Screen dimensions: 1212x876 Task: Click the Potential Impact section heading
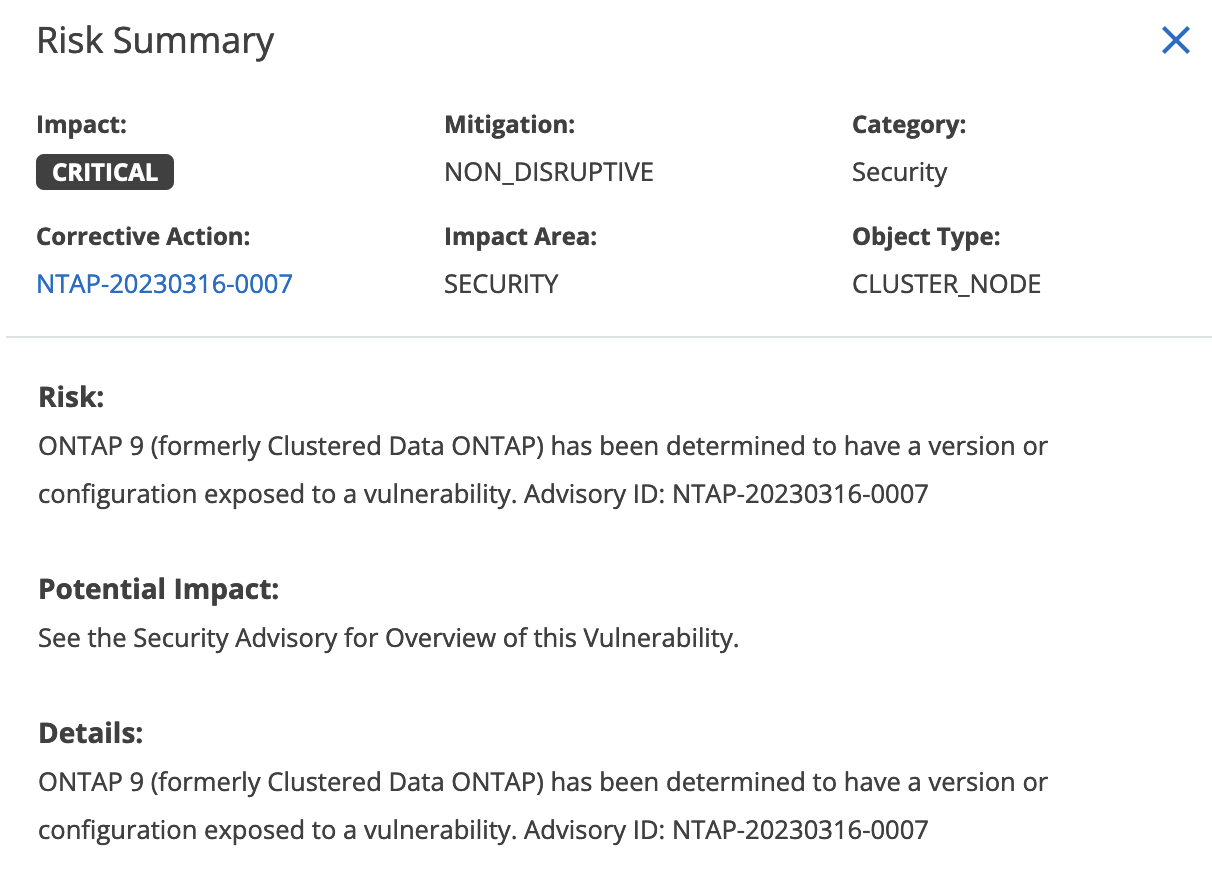158,589
